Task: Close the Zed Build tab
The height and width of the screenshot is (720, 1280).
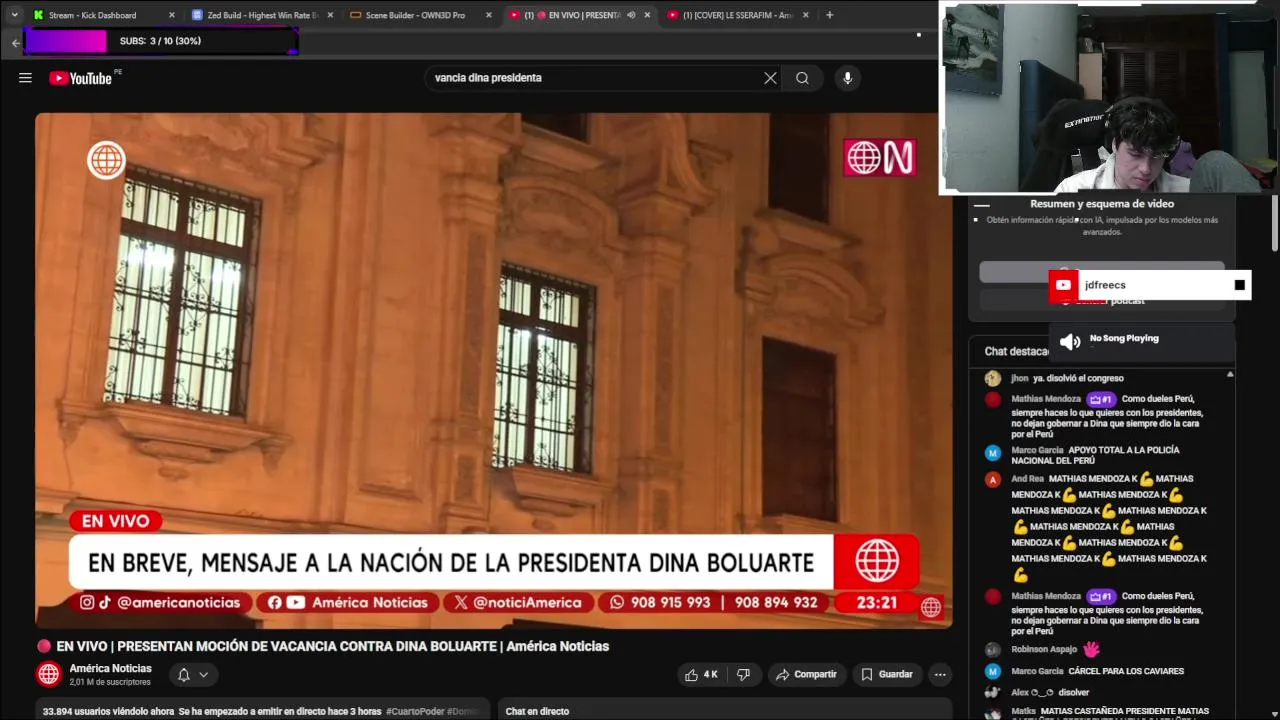Action: pos(330,15)
